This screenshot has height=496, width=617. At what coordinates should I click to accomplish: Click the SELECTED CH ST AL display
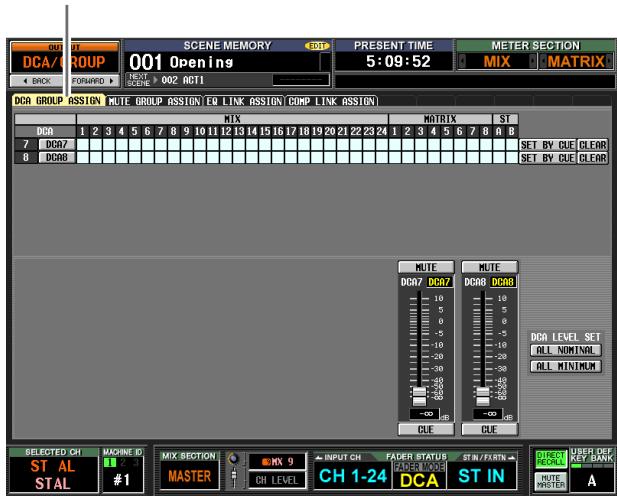[x=54, y=474]
